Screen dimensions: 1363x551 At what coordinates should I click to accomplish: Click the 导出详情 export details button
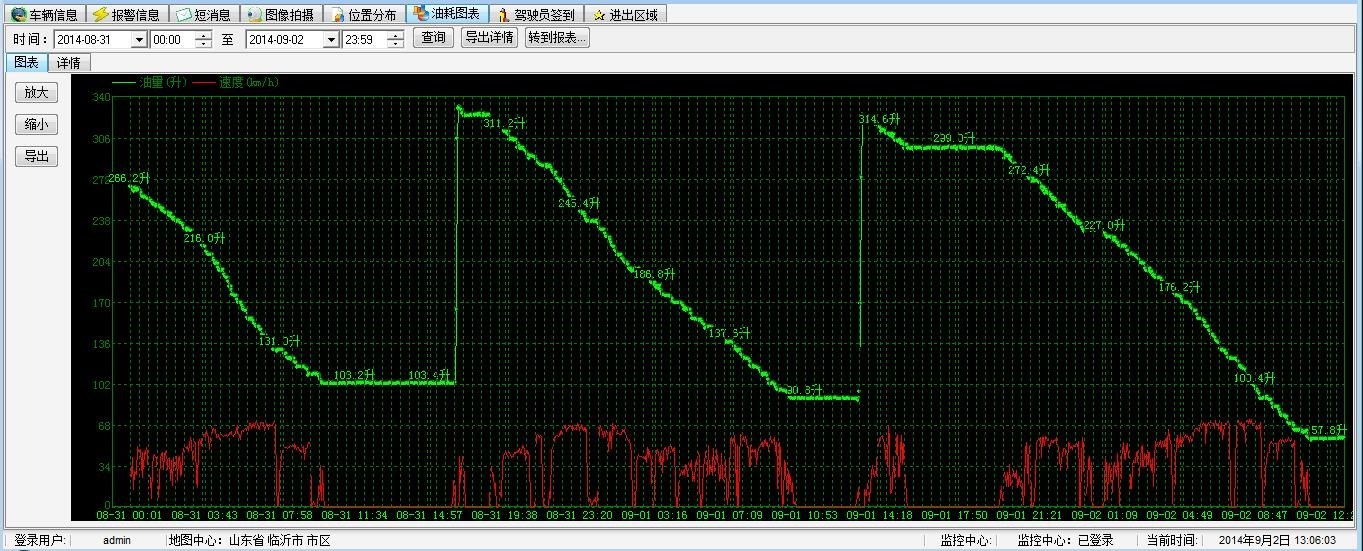[489, 38]
